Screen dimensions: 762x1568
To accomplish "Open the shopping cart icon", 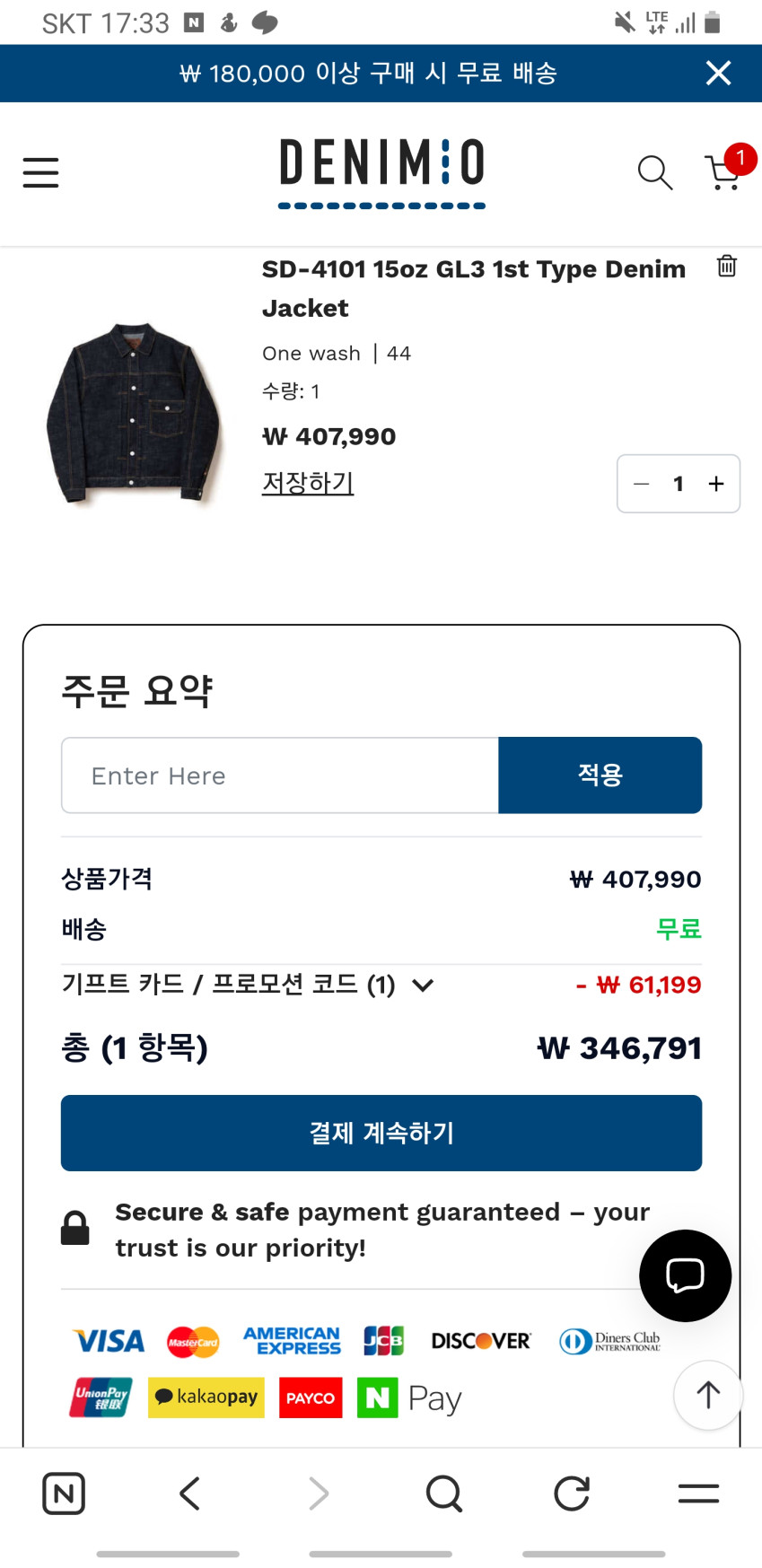I will [724, 171].
